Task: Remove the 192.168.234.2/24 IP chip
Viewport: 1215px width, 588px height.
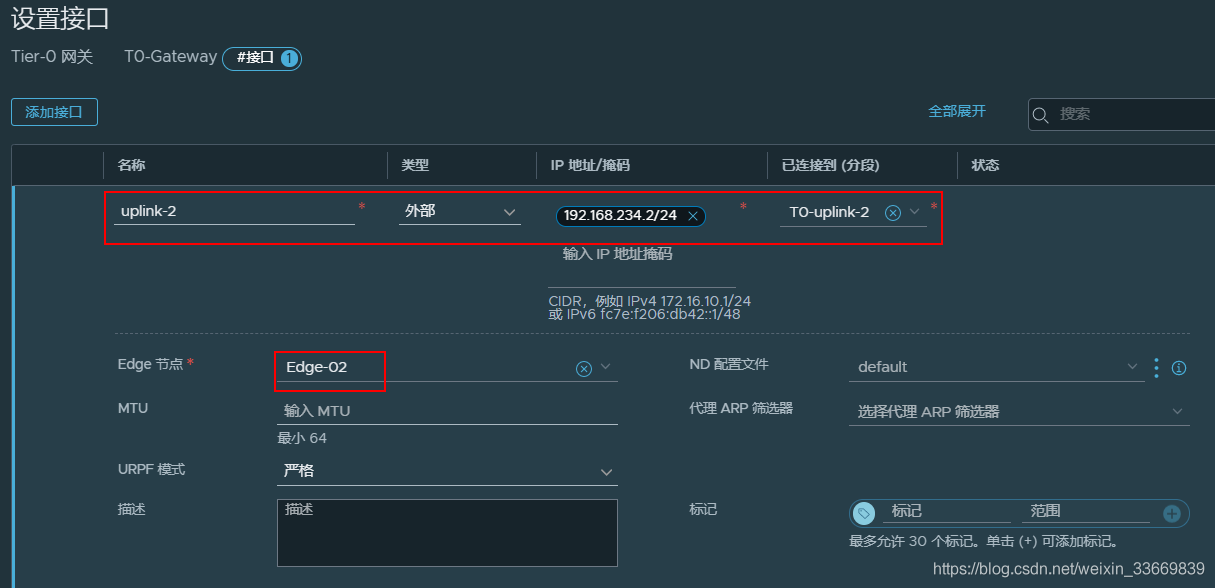Action: [x=693, y=216]
